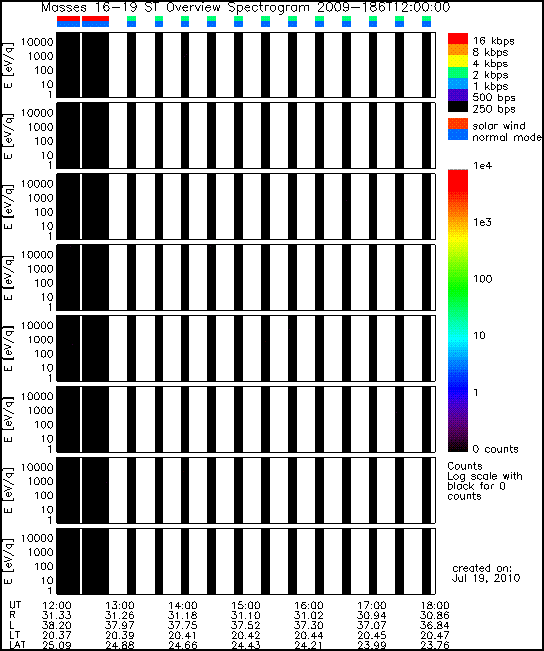
Task: Click the created on Jul 19, 2010 text
Action: coord(486,573)
